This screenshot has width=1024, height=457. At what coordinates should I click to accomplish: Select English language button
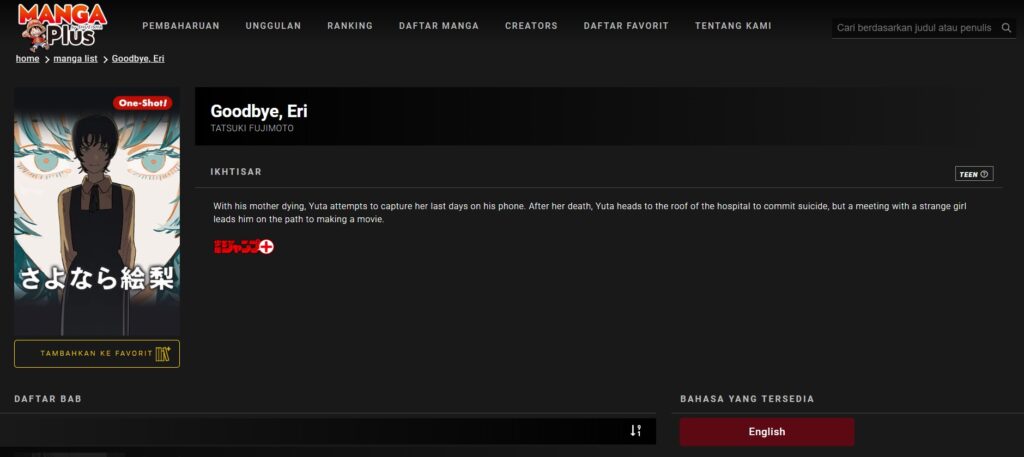[767, 432]
